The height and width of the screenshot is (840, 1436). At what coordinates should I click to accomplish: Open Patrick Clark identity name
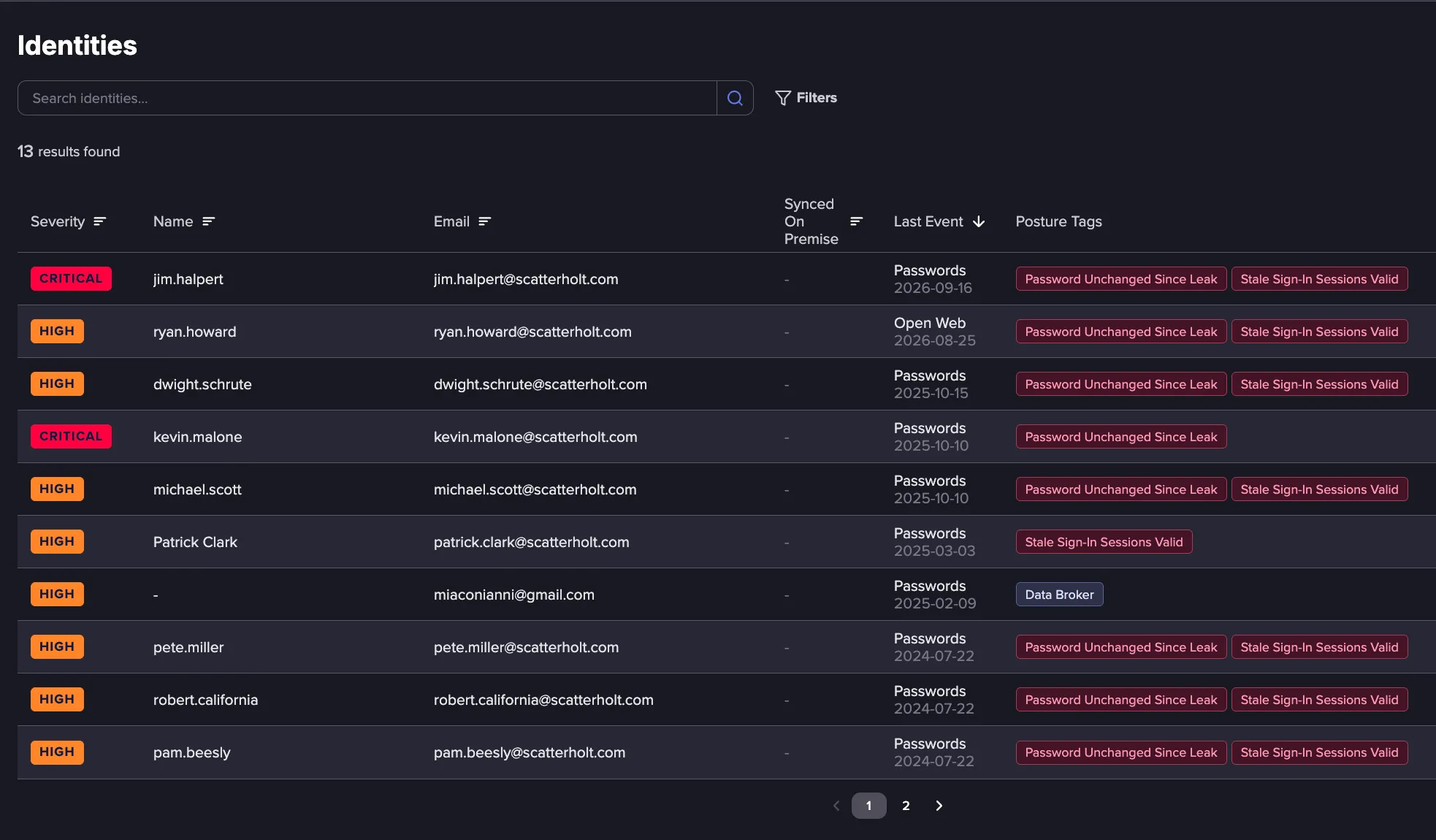tap(195, 542)
